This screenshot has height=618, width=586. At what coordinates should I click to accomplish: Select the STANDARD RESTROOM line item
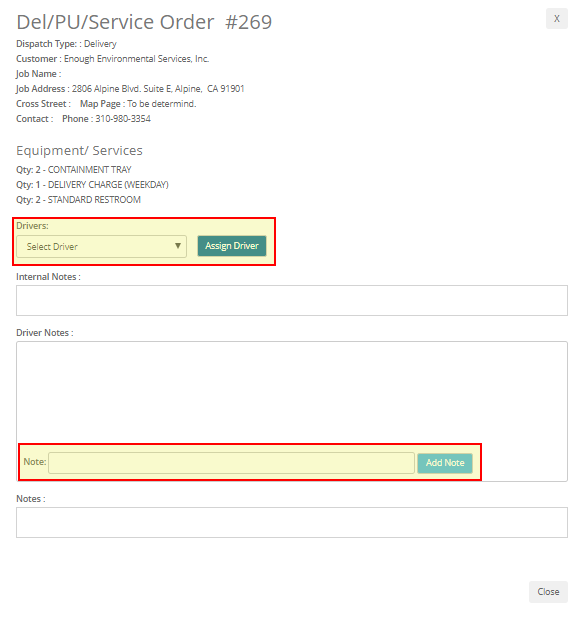[x=78, y=200]
